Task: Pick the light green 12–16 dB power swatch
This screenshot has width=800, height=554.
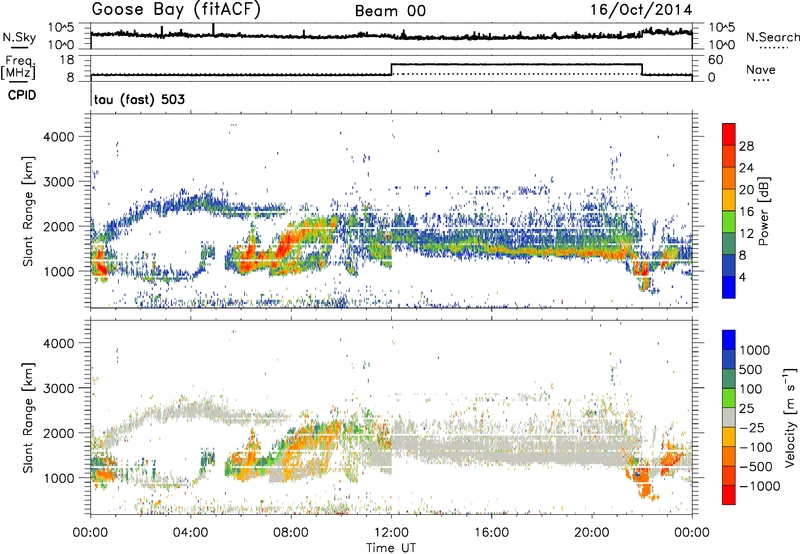Action: 729,222
